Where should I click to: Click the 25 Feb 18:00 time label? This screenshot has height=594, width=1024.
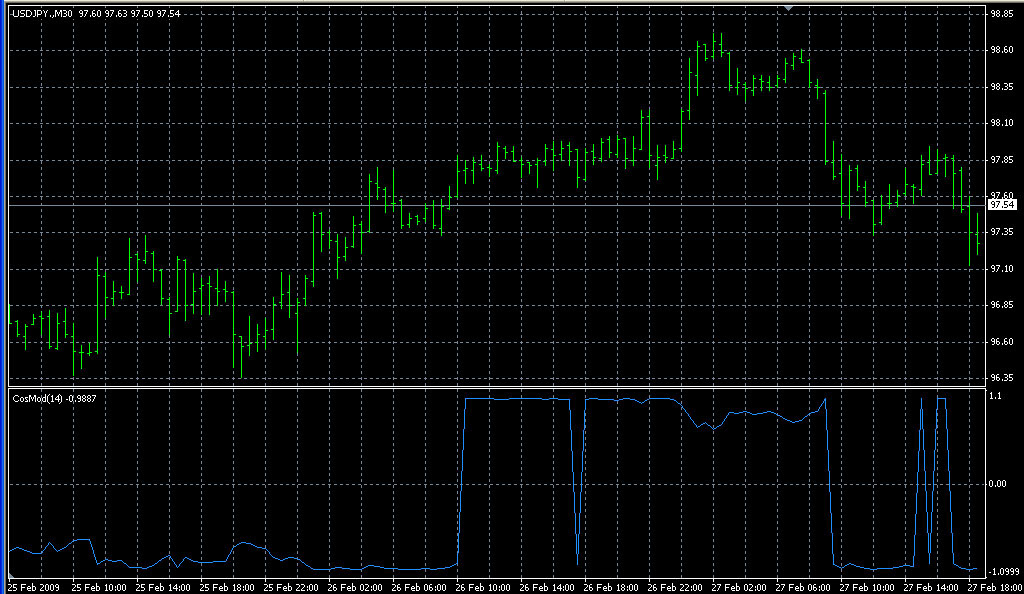[x=227, y=587]
